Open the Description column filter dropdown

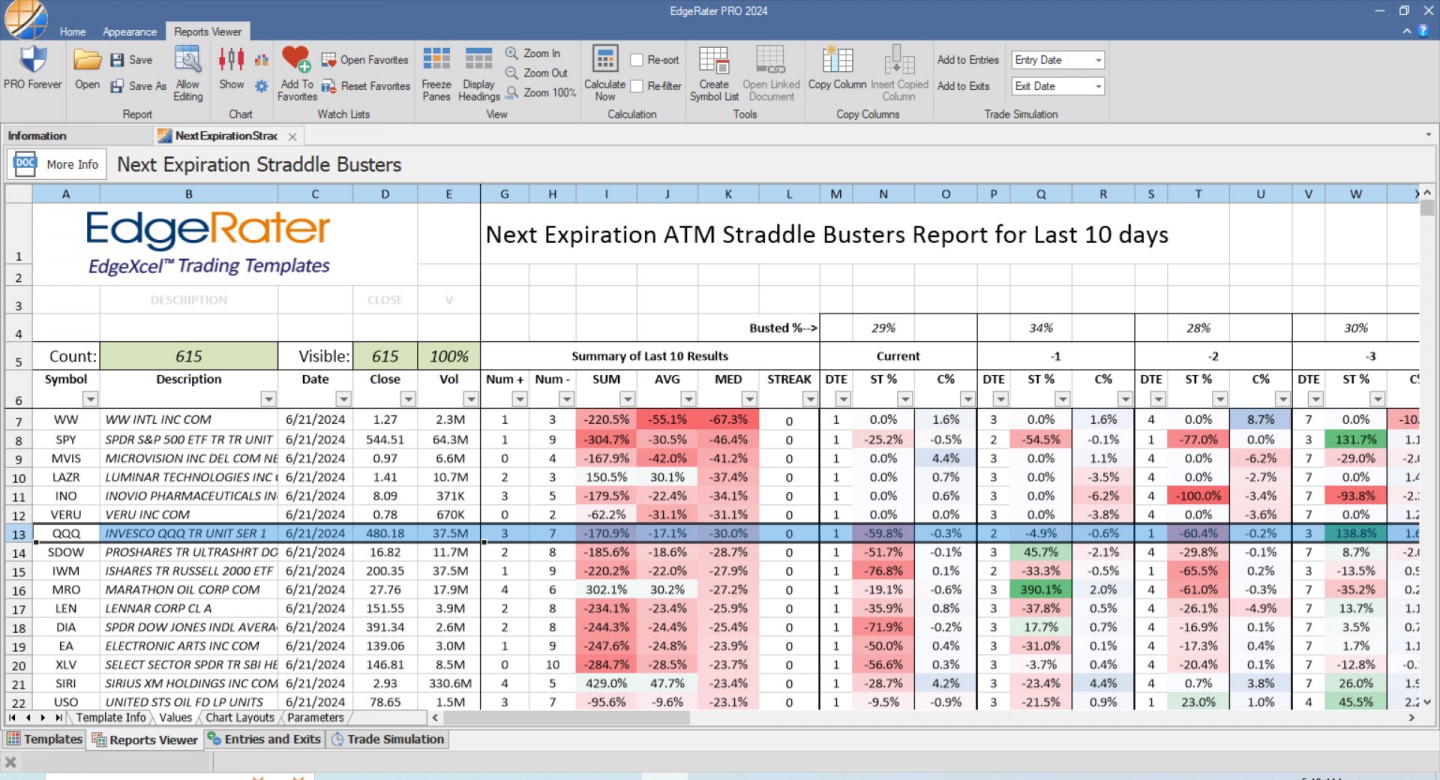(x=268, y=399)
